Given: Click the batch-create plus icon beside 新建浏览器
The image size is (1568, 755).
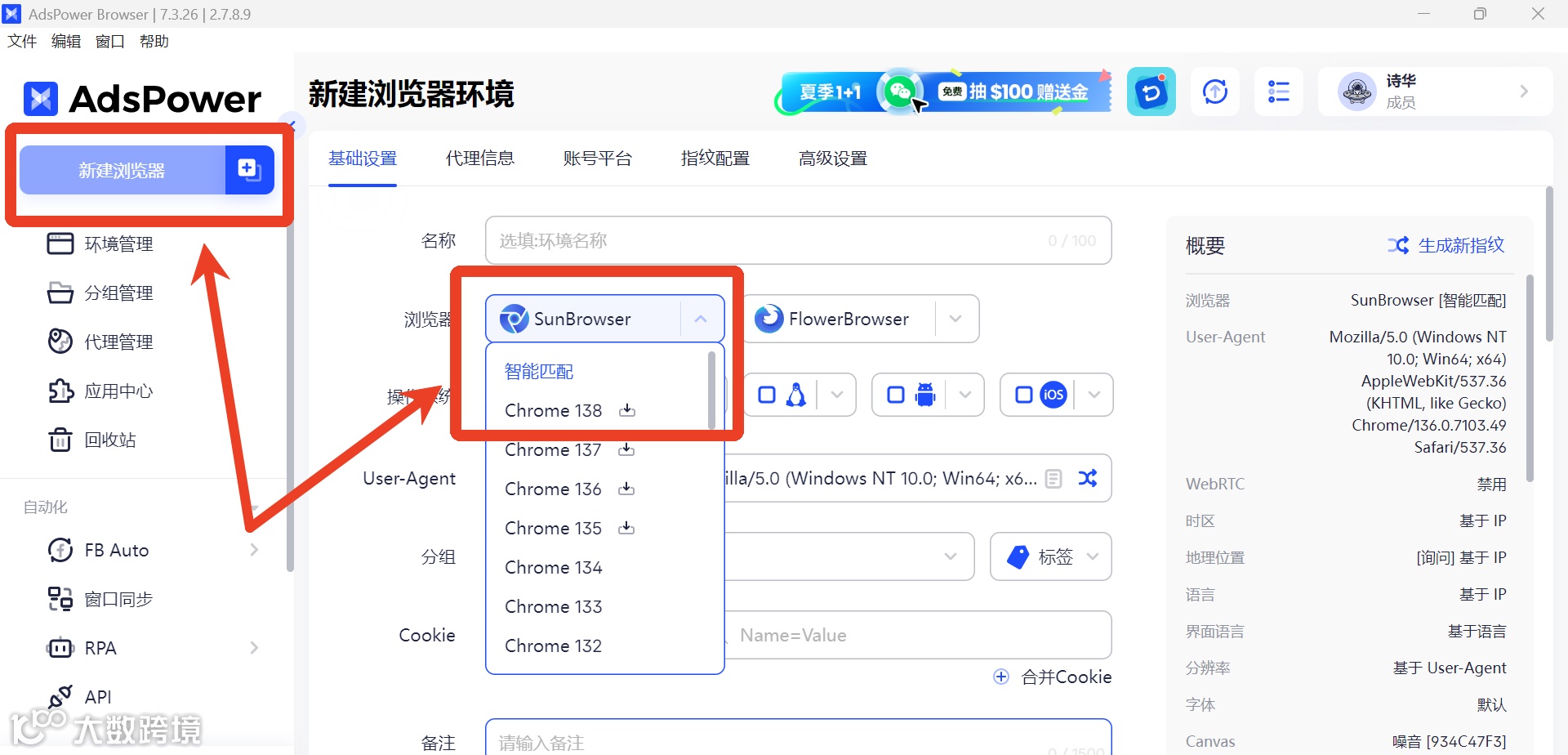Looking at the screenshot, I should pos(249,170).
